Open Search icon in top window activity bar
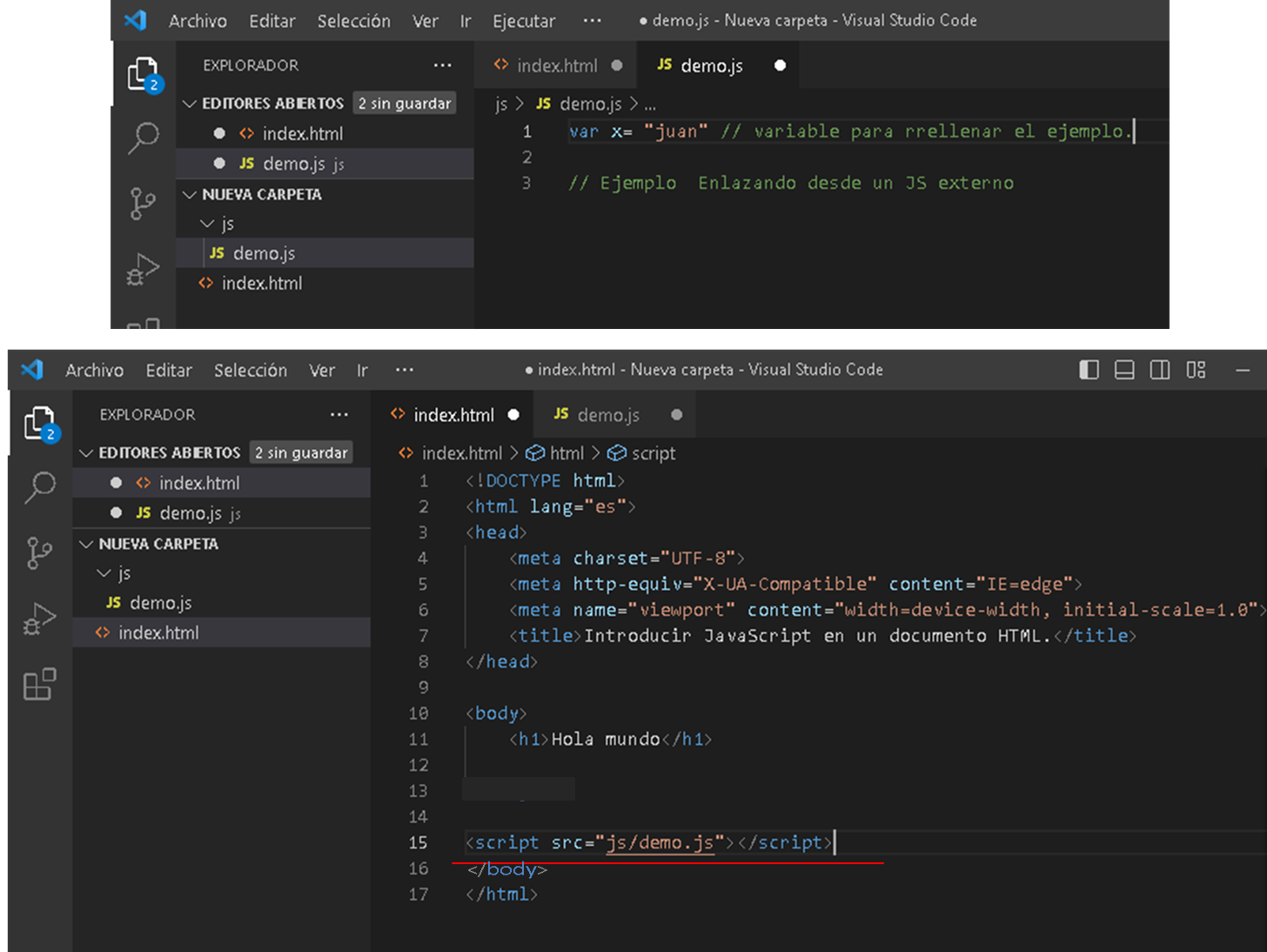 143,138
